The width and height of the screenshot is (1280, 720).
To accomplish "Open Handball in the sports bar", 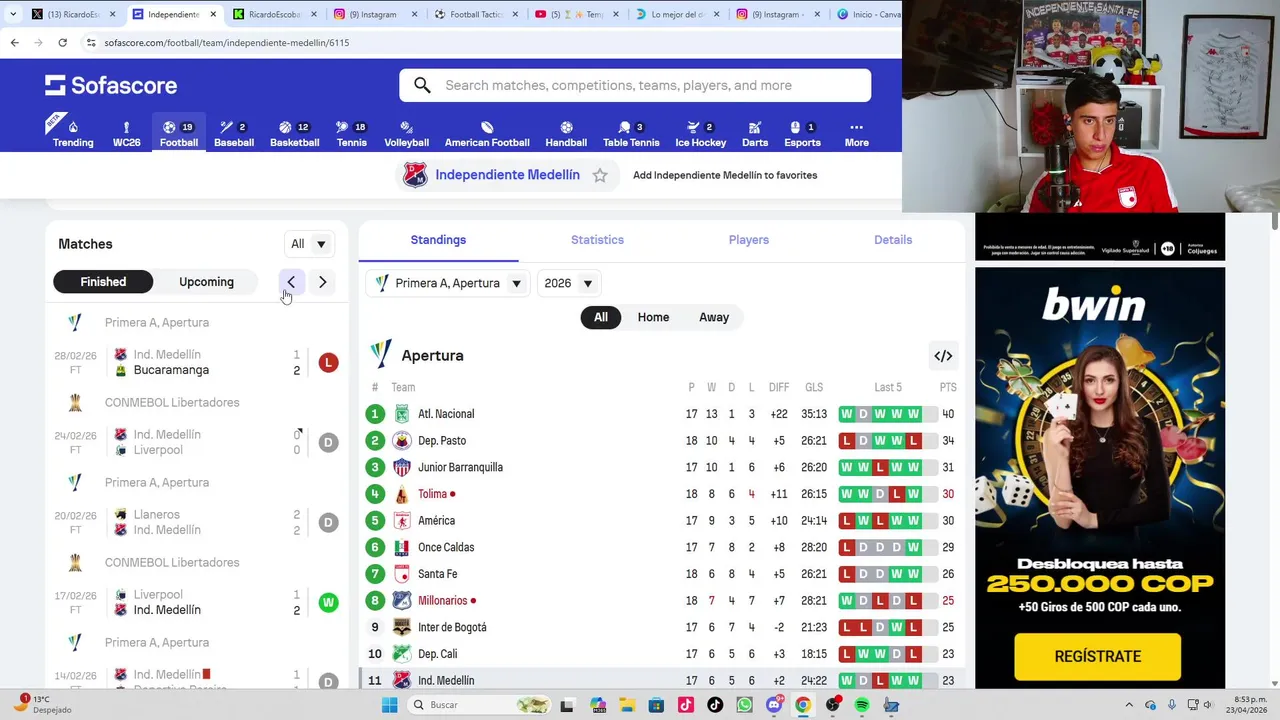I will 566,133.
